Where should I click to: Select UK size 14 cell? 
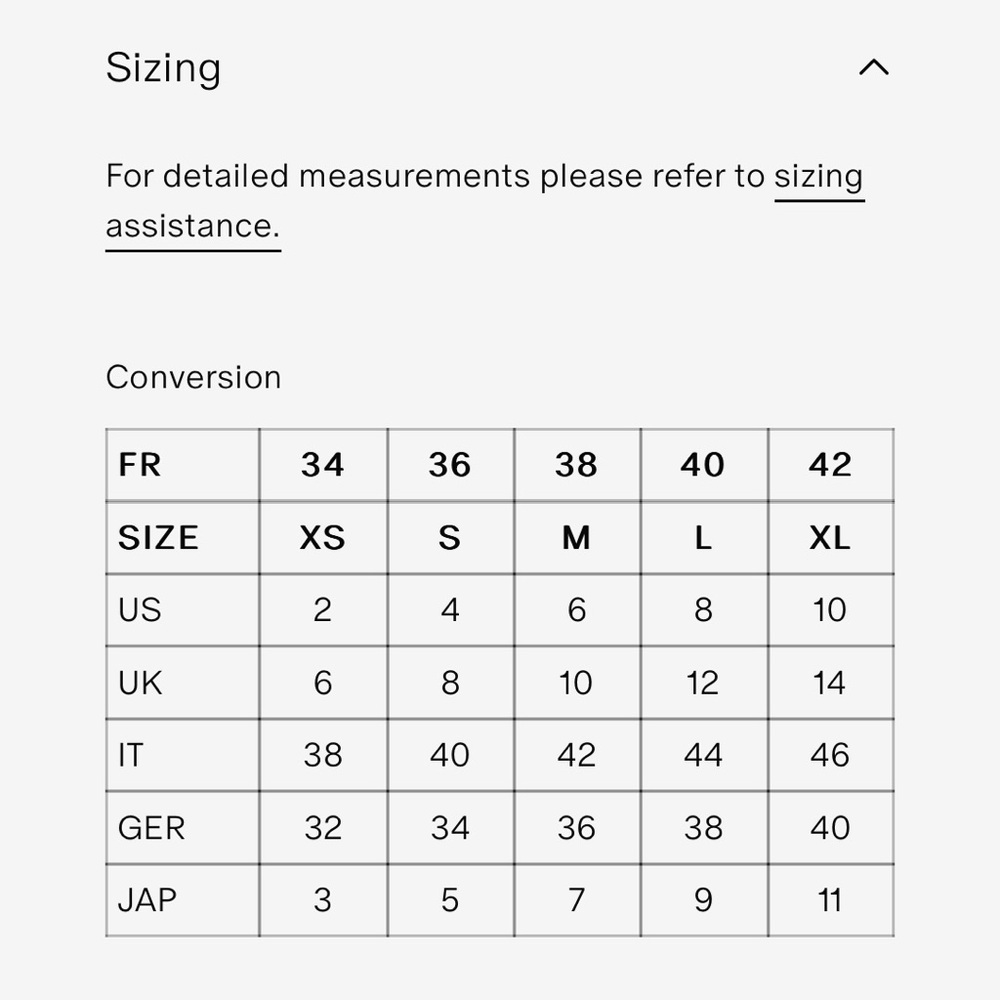pyautogui.click(x=830, y=683)
